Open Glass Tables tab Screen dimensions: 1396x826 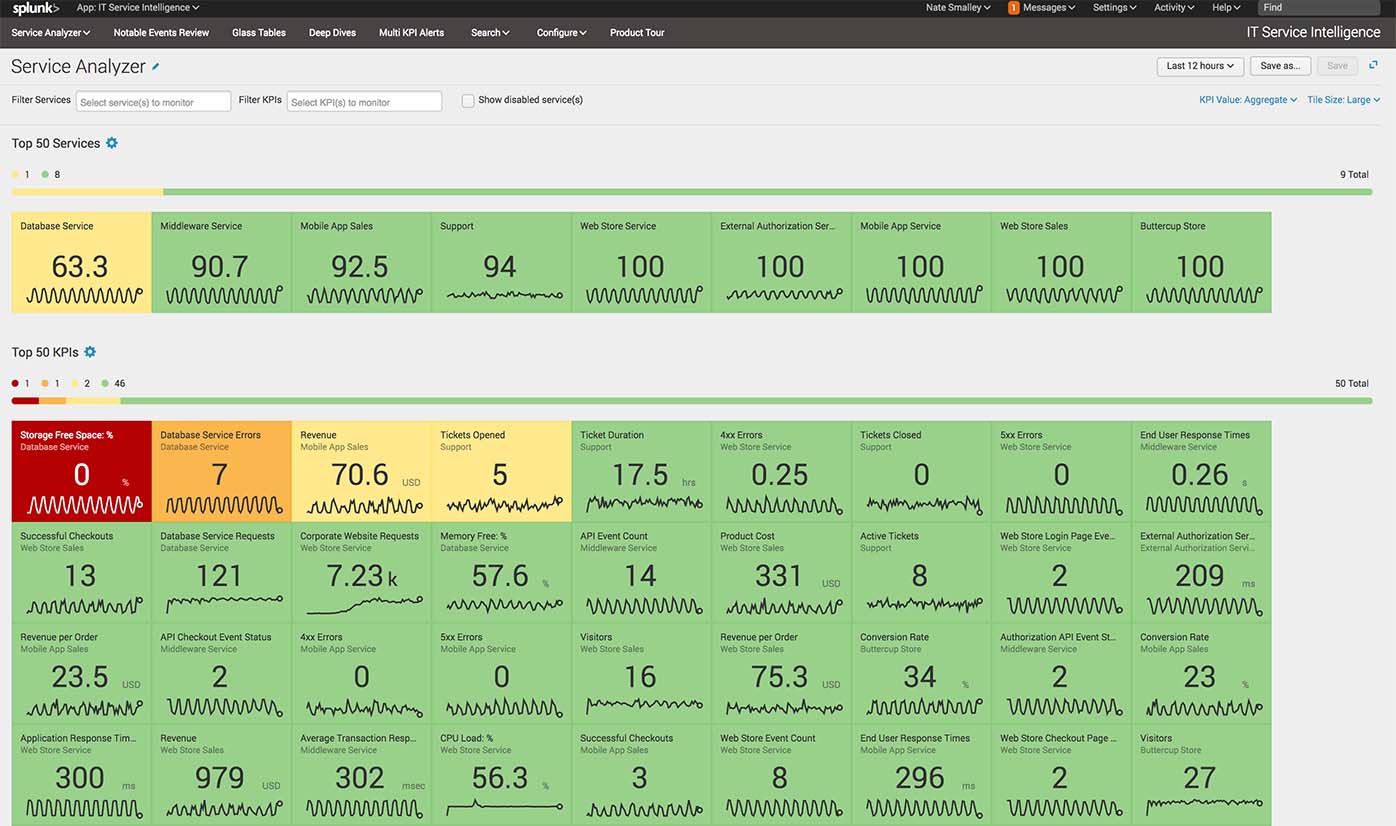(x=259, y=33)
